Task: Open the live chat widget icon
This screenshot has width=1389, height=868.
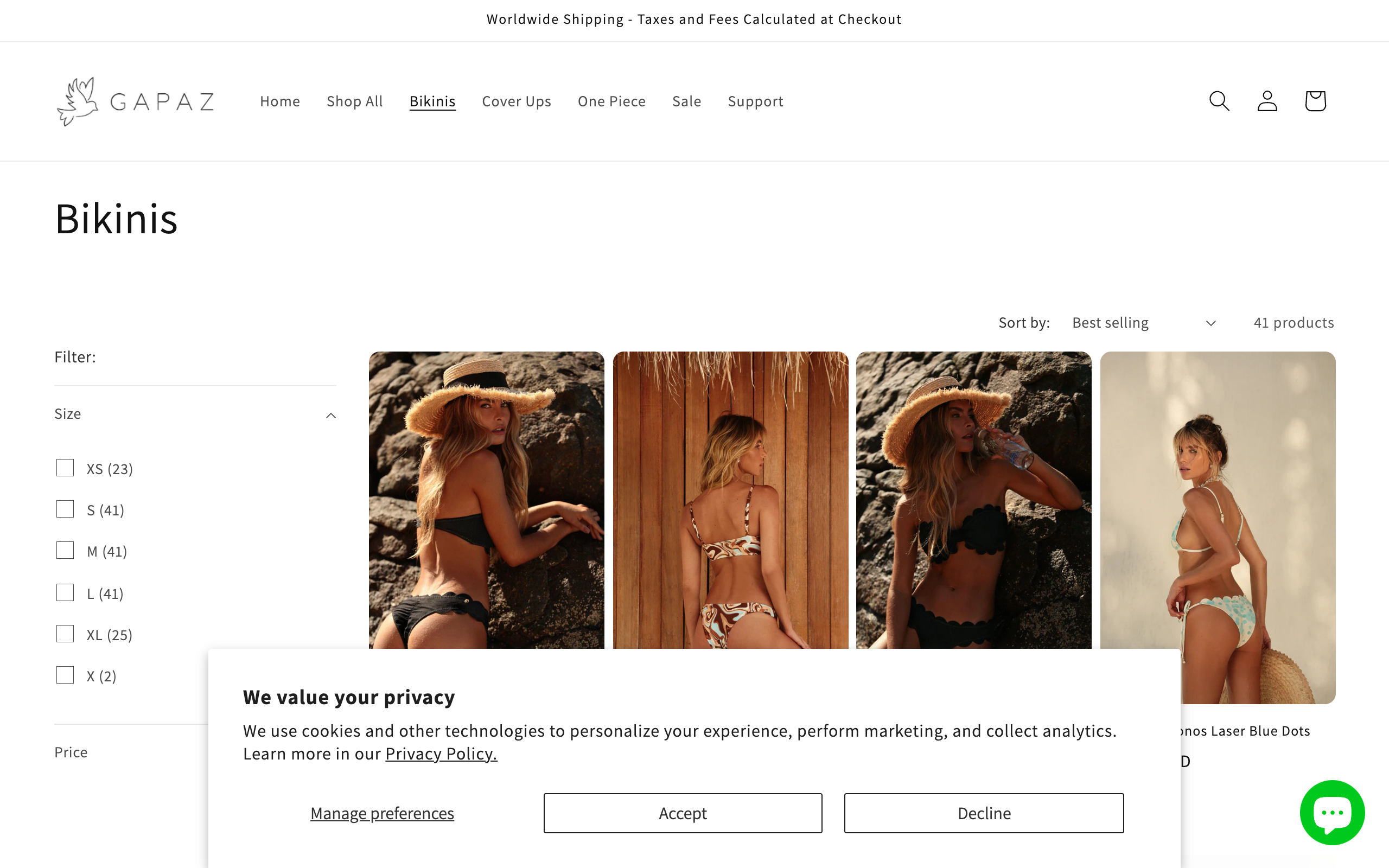Action: coord(1332,812)
